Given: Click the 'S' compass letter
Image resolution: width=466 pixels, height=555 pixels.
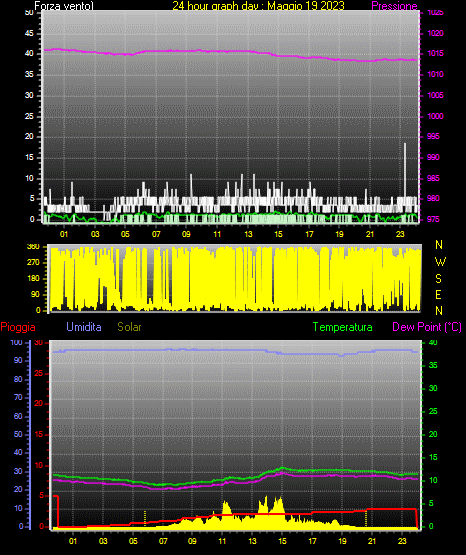Looking at the screenshot, I should [438, 279].
